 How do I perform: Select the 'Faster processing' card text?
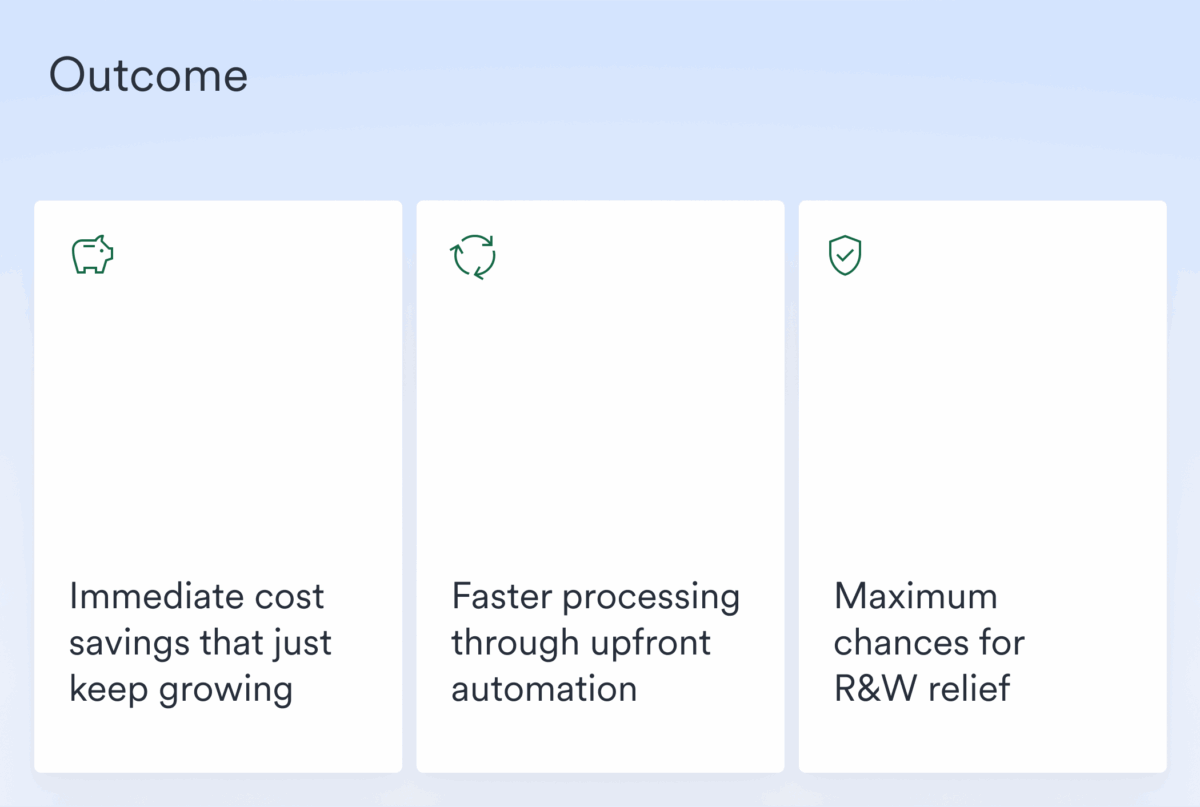click(x=595, y=642)
